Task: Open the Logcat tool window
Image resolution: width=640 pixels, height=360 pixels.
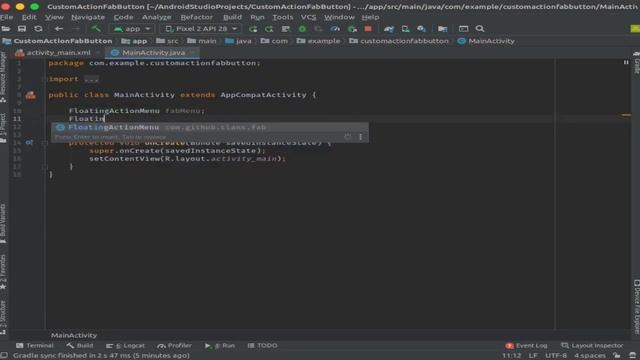Action: (125, 346)
